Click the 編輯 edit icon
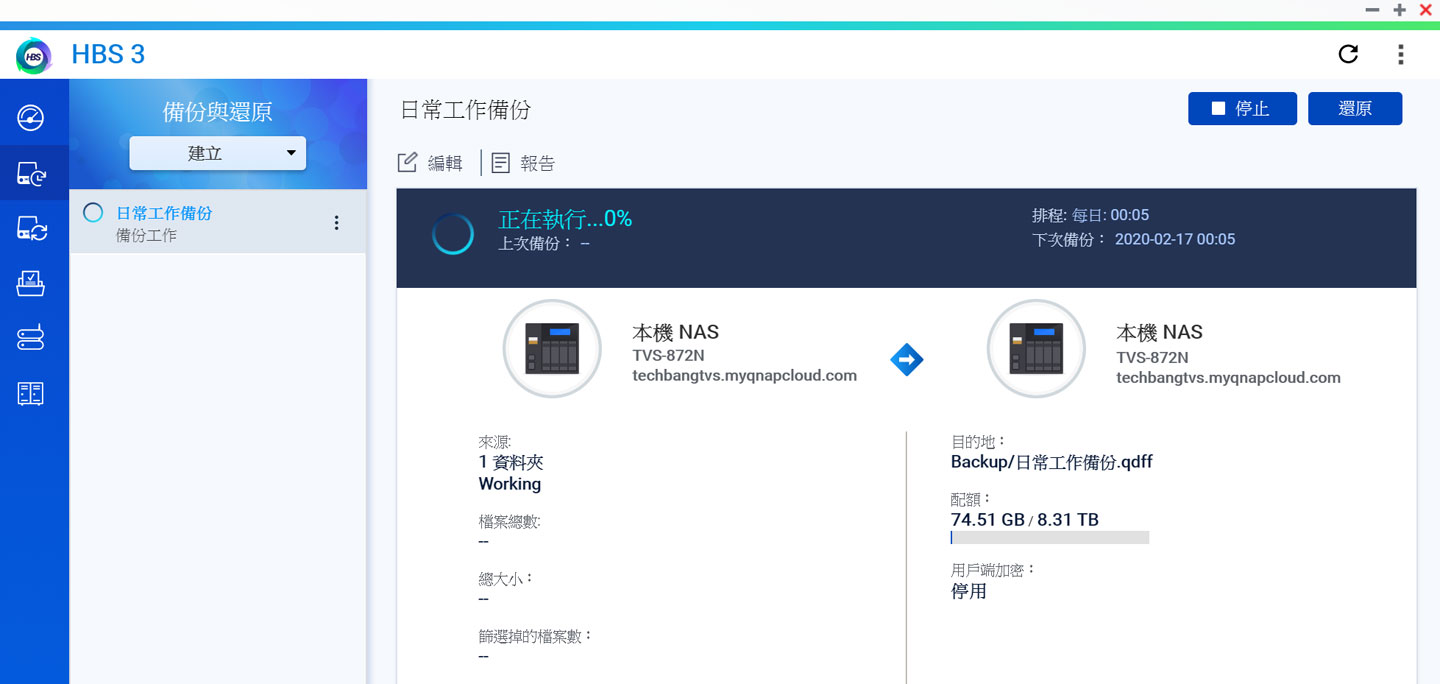The height and width of the screenshot is (684, 1440). 409,162
